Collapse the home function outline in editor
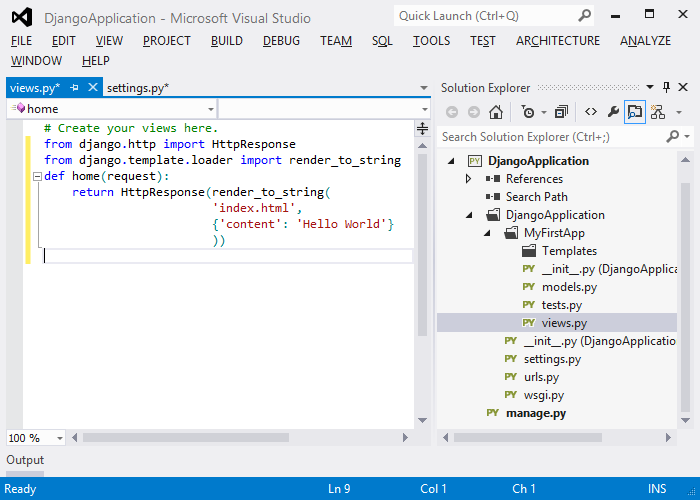The width and height of the screenshot is (700, 500). (37, 176)
